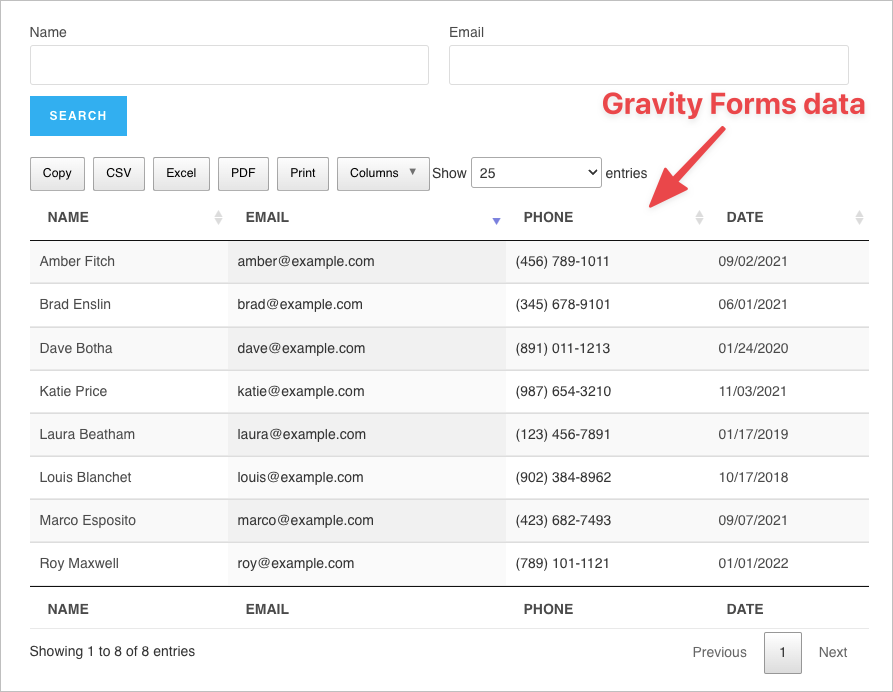
Task: Click katie@example.com email cell
Action: pos(367,392)
